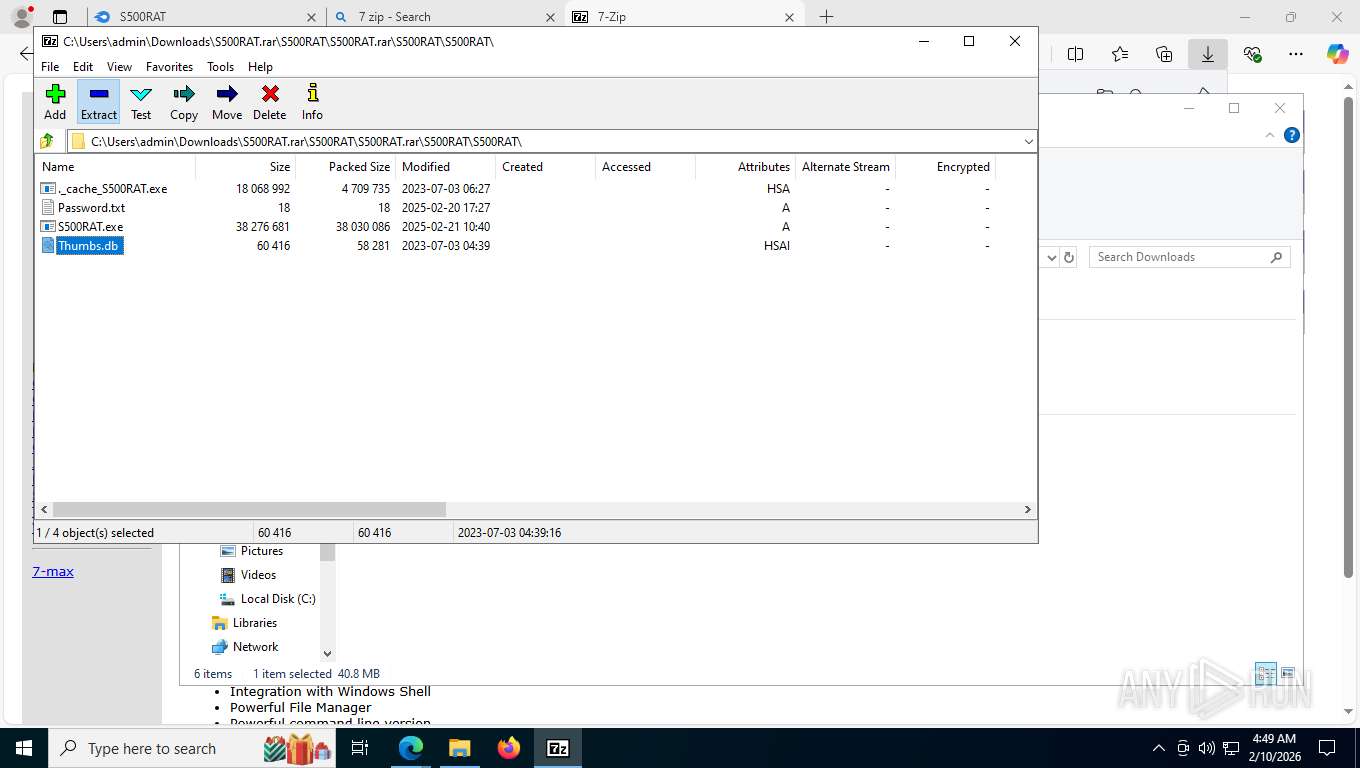This screenshot has height=768, width=1360.
Task: Open the Help menu
Action: 260,67
